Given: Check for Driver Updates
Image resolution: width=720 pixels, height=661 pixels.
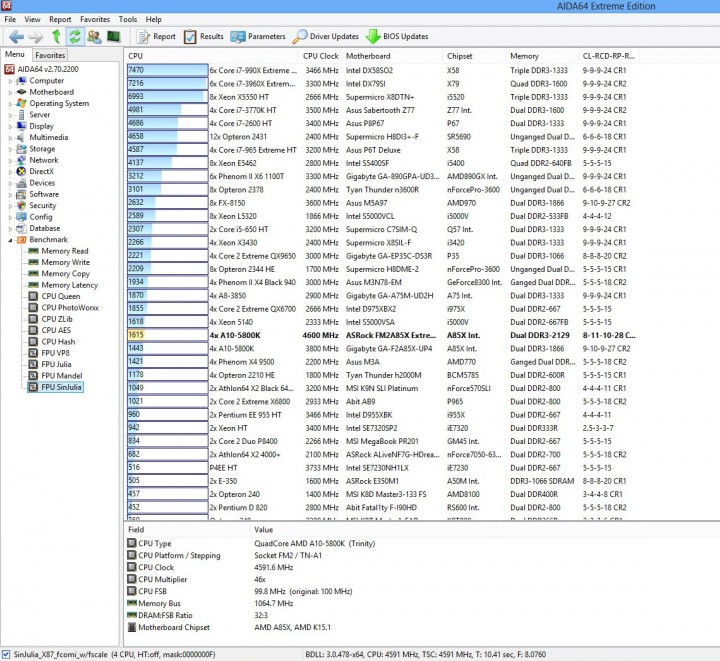Looking at the screenshot, I should (x=326, y=36).
